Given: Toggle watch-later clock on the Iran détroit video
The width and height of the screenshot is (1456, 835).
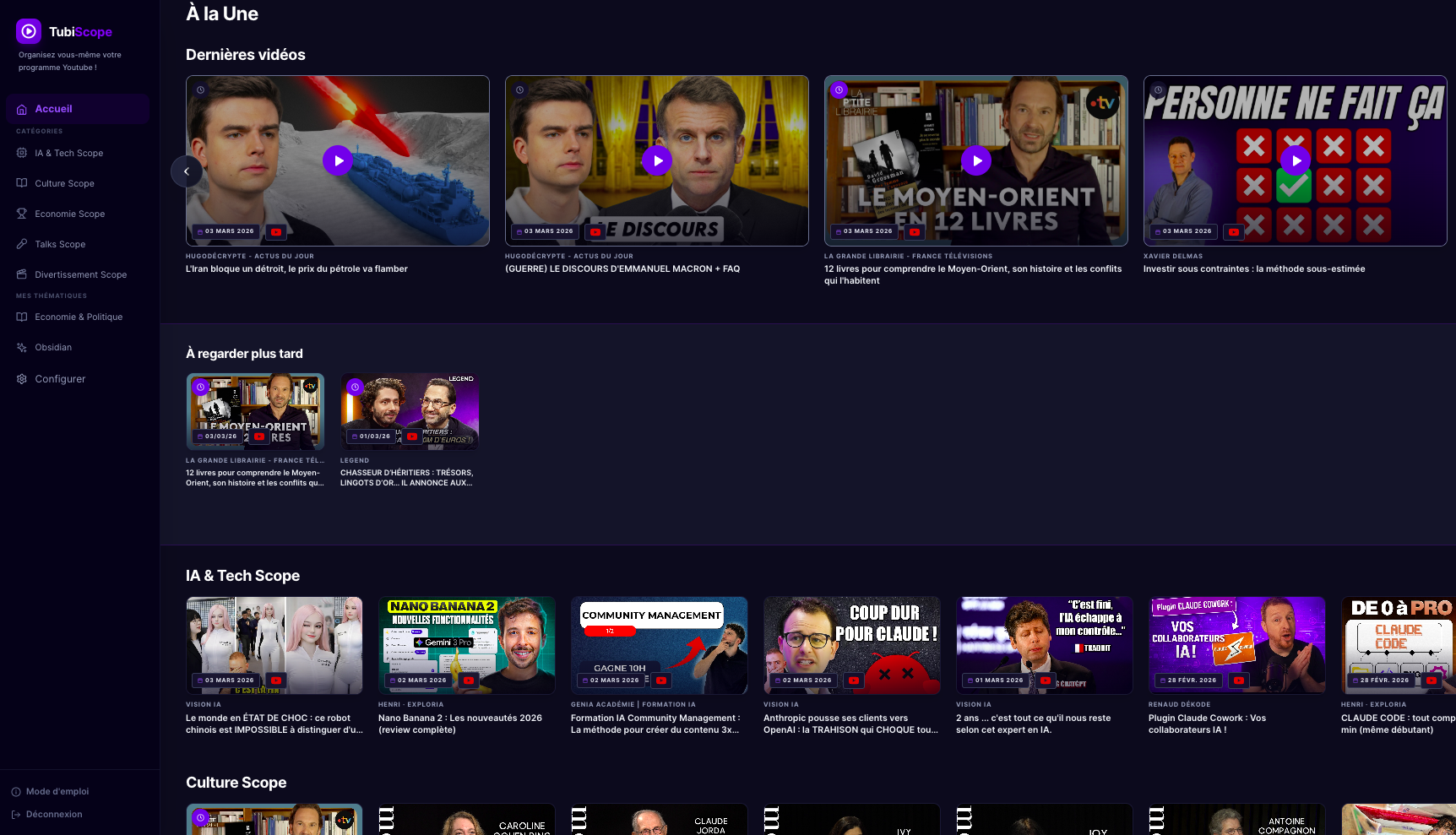Looking at the screenshot, I should pos(201,90).
